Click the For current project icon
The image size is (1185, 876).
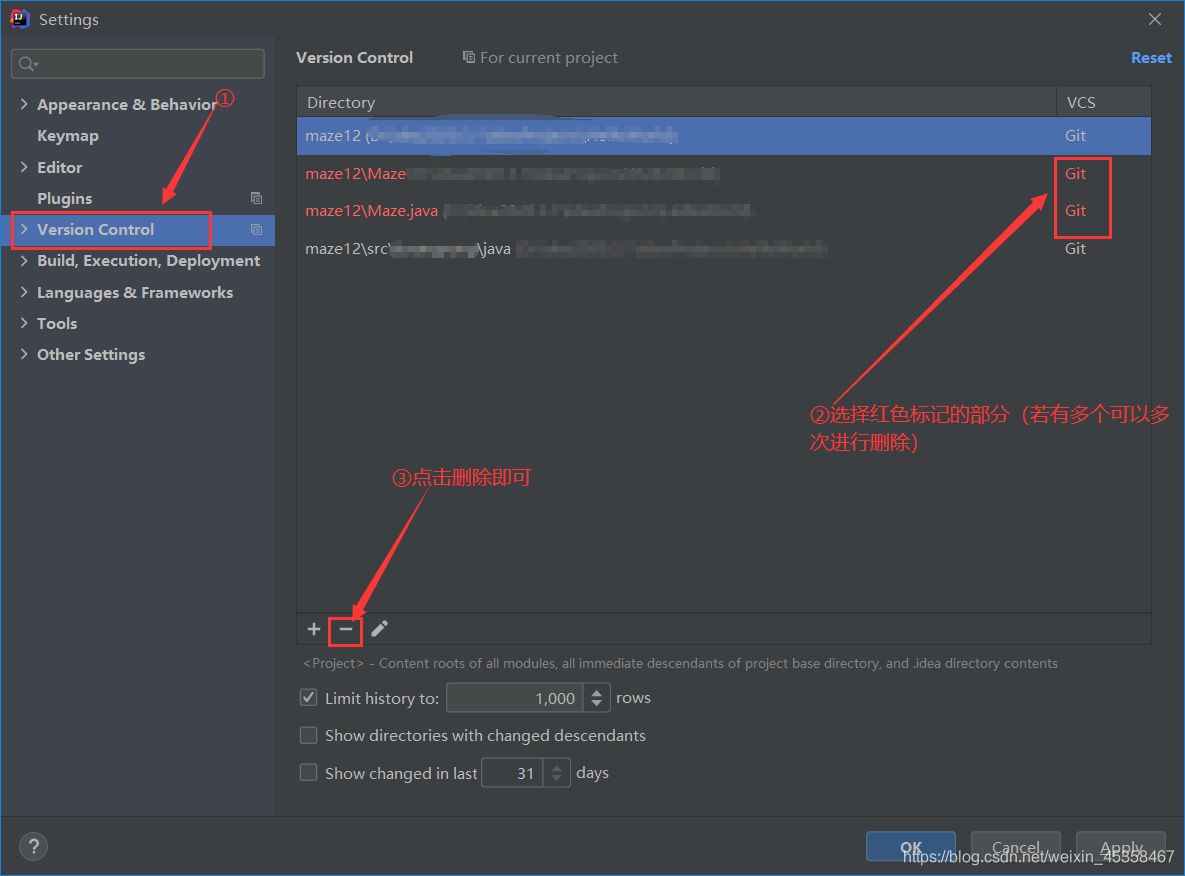(x=468, y=57)
